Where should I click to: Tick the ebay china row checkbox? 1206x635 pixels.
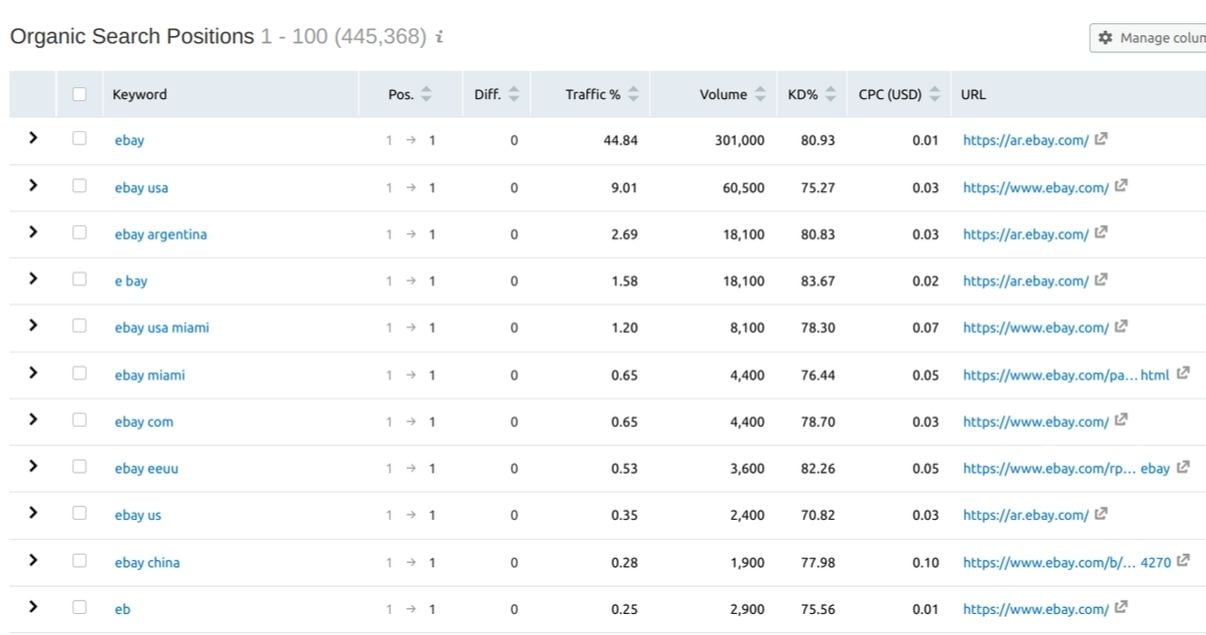80,561
